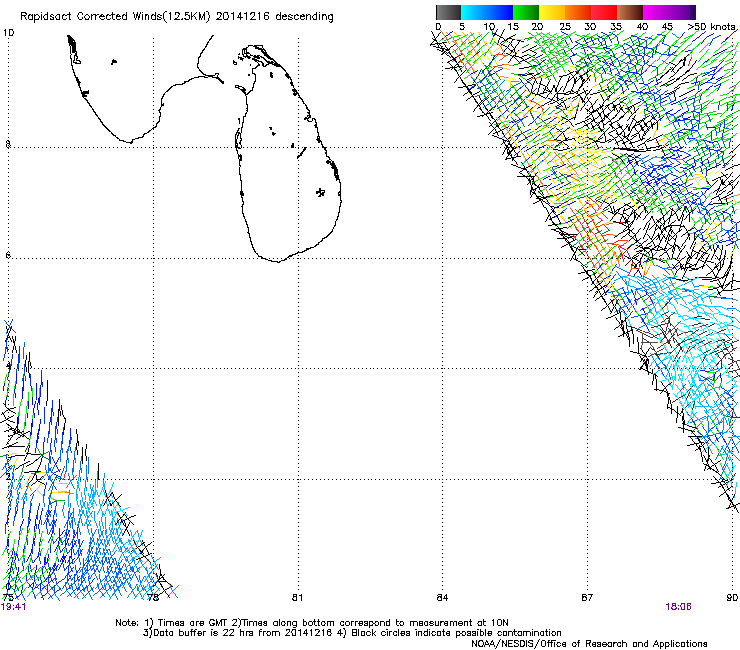Click the '25' legend scale label
The image size is (740, 650).
click(565, 27)
